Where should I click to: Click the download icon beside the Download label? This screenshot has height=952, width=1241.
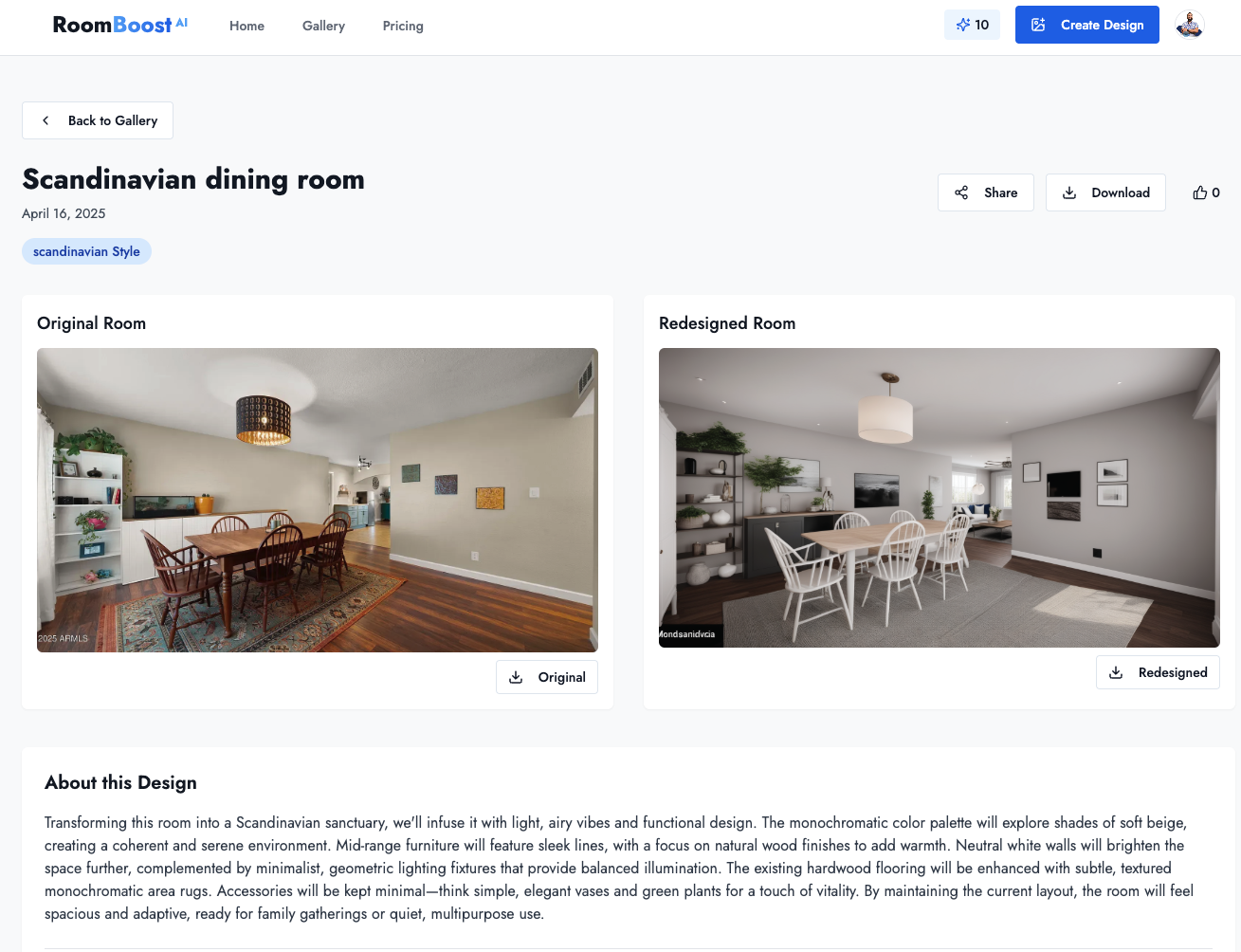point(1069,192)
